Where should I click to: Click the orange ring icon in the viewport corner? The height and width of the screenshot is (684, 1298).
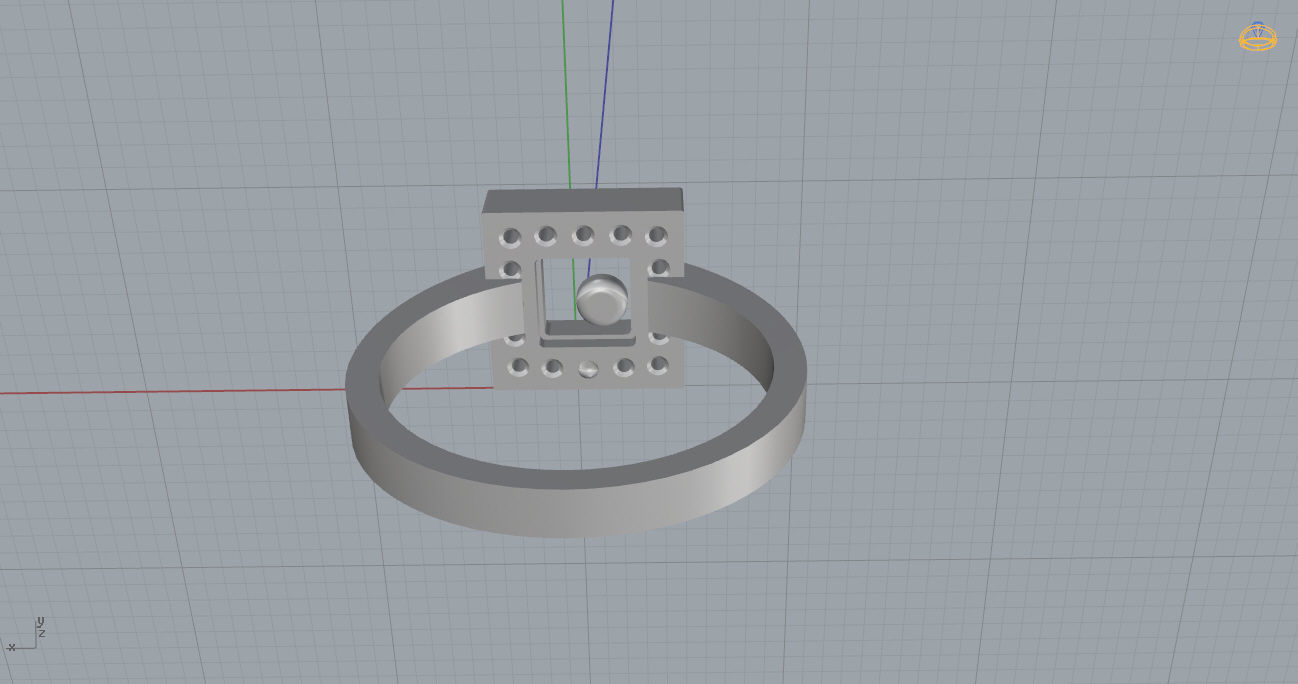1258,37
